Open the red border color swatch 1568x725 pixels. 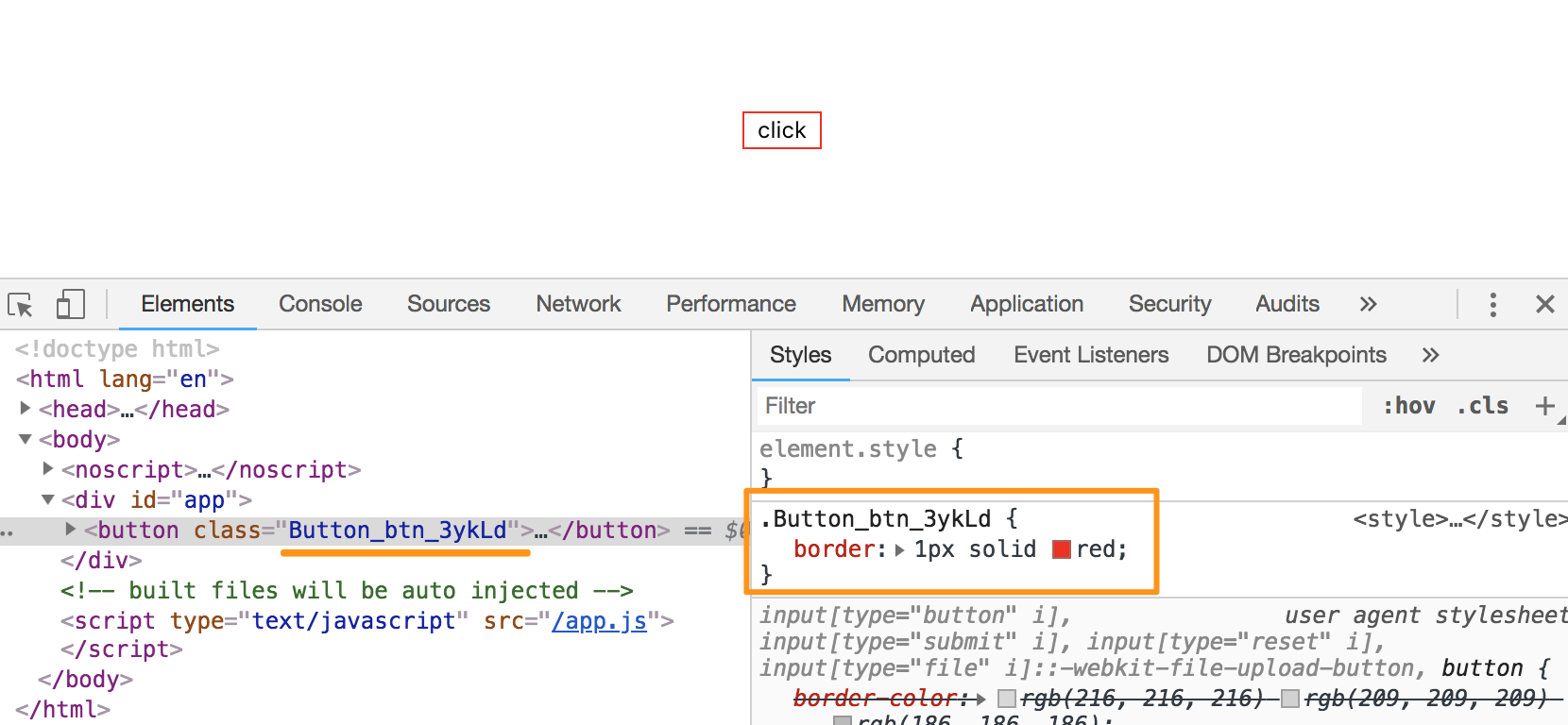pyautogui.click(x=1062, y=549)
